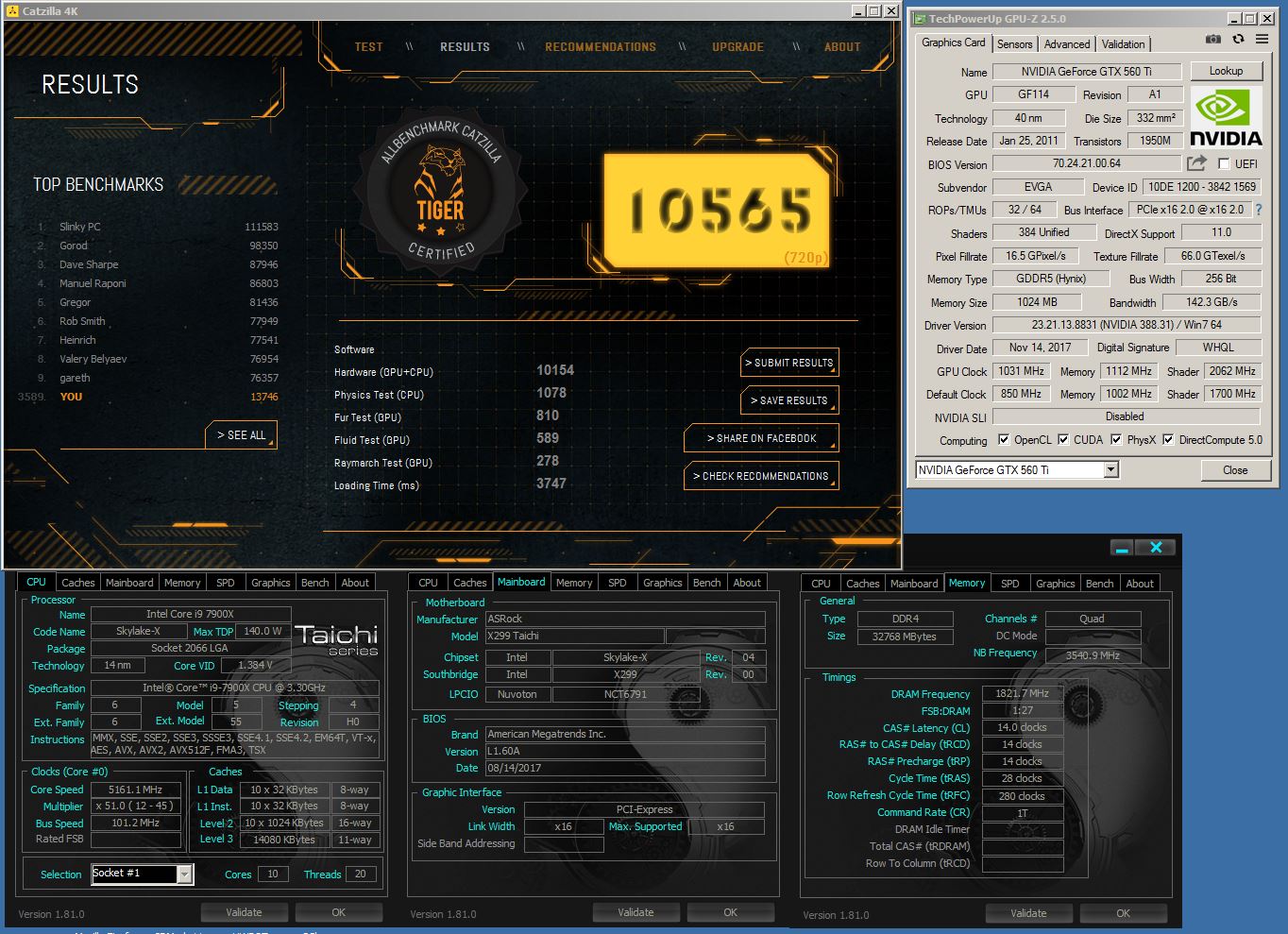Click the GPU-Z screenshot camera icon
This screenshot has height=934, width=1288.
point(1213,40)
